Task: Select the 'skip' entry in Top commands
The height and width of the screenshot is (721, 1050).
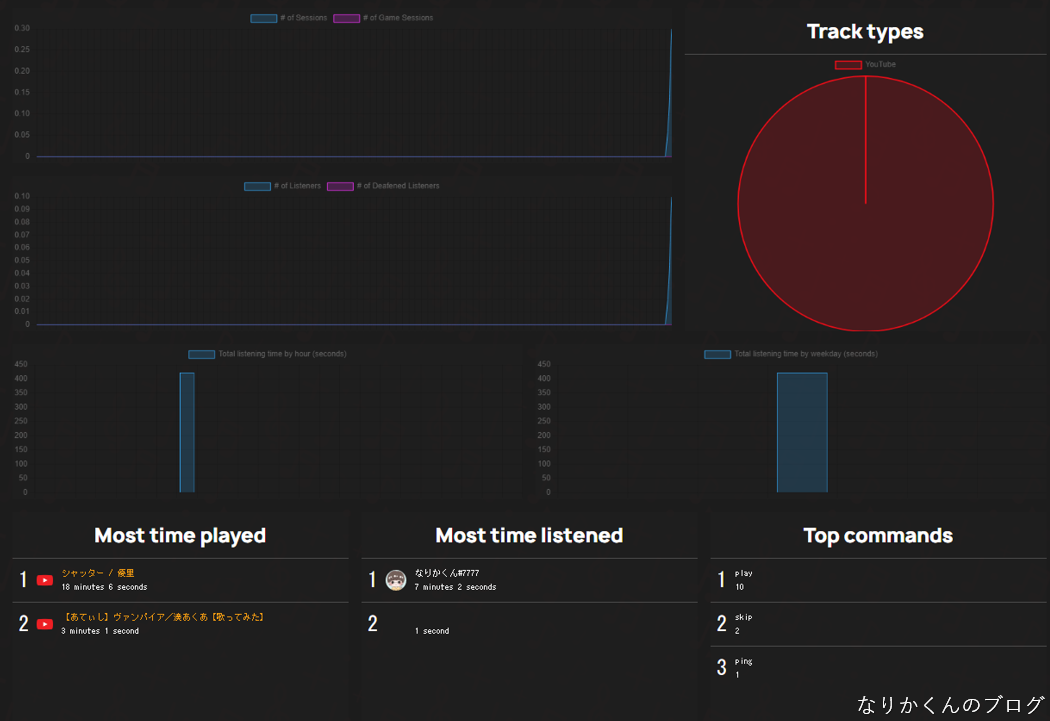Action: click(x=743, y=617)
